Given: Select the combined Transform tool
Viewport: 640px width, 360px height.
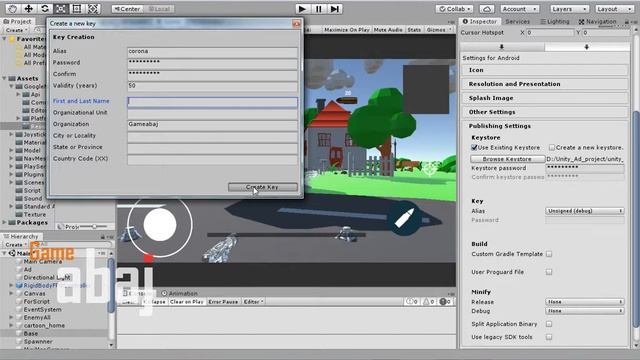Looking at the screenshot, I should 93,9.
